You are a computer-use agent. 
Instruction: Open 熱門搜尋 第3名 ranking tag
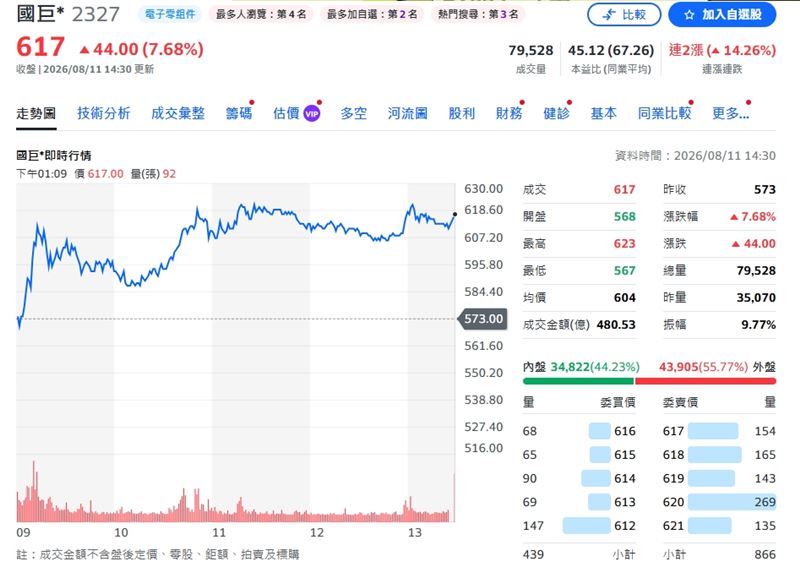[478, 14]
